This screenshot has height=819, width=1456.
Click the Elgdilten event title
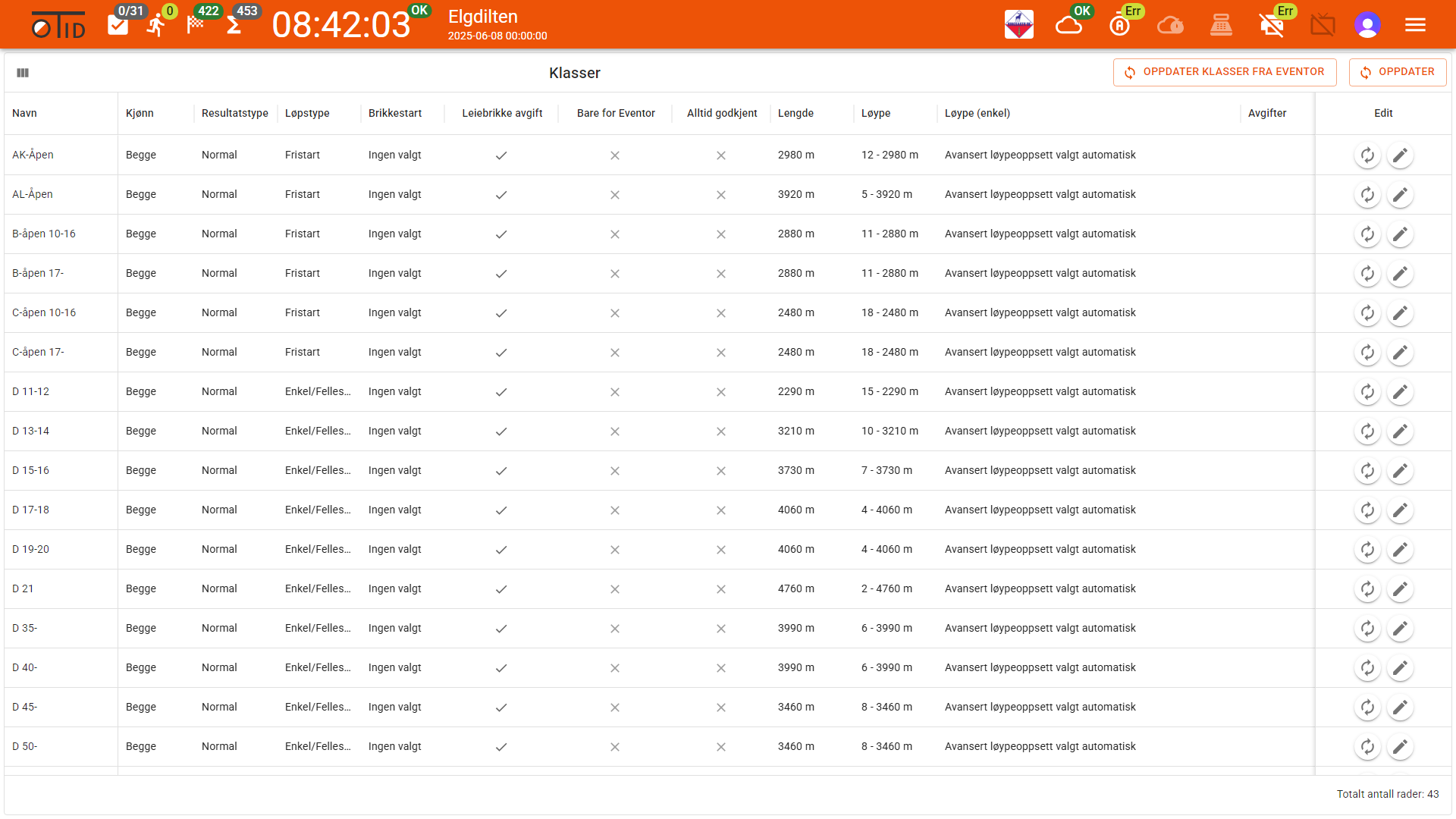483,17
